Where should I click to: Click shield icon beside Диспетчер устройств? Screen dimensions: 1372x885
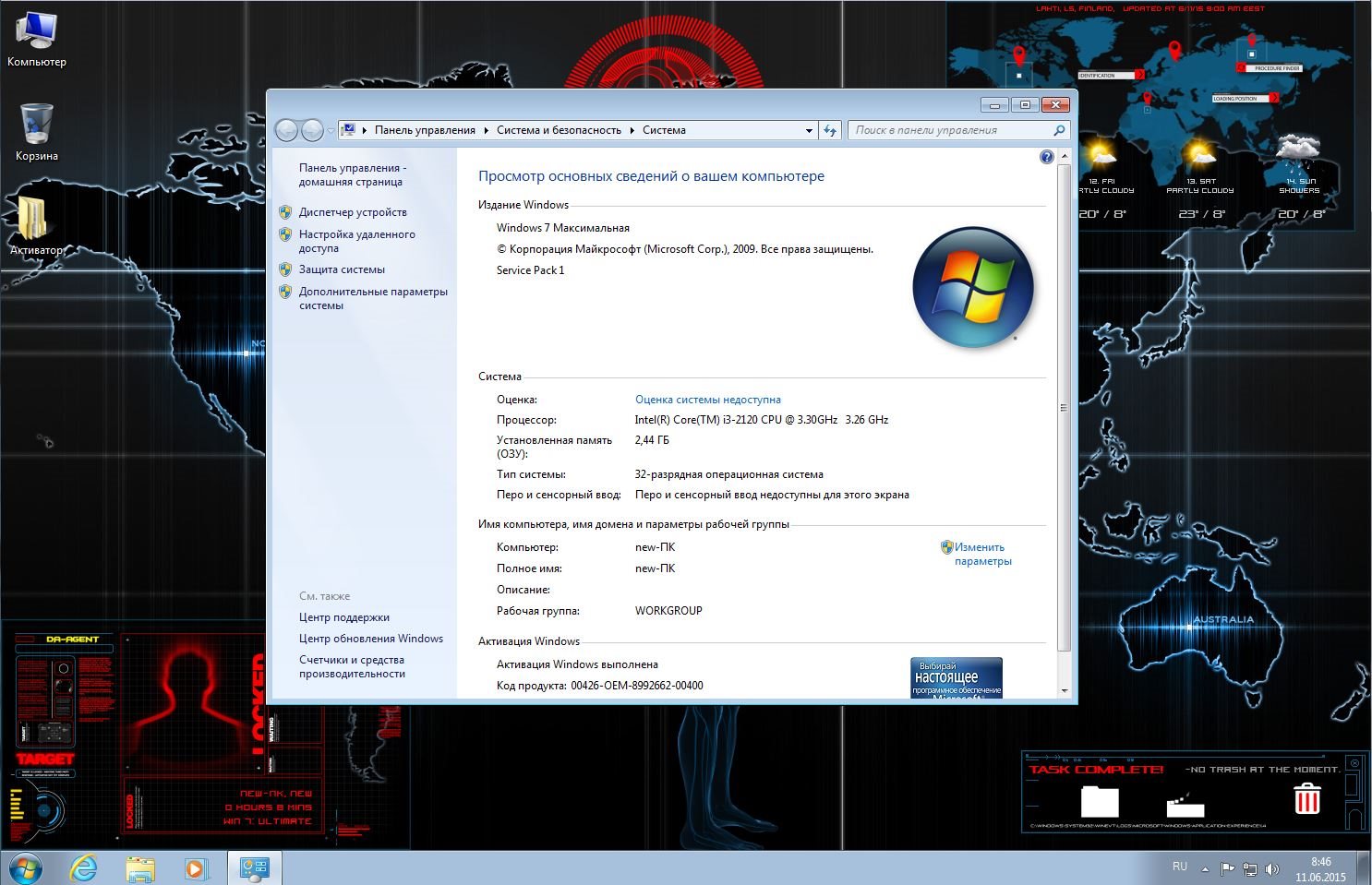pos(285,211)
